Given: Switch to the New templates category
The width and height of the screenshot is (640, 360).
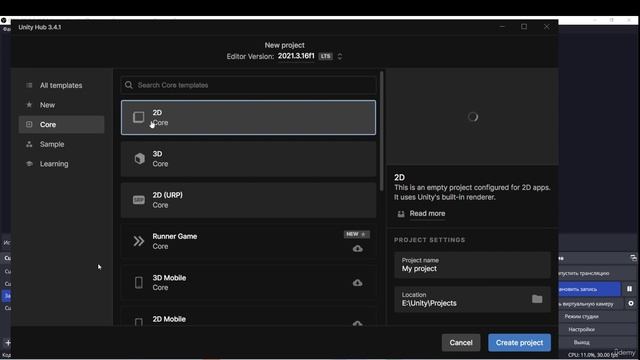Looking at the screenshot, I should coord(61,105).
